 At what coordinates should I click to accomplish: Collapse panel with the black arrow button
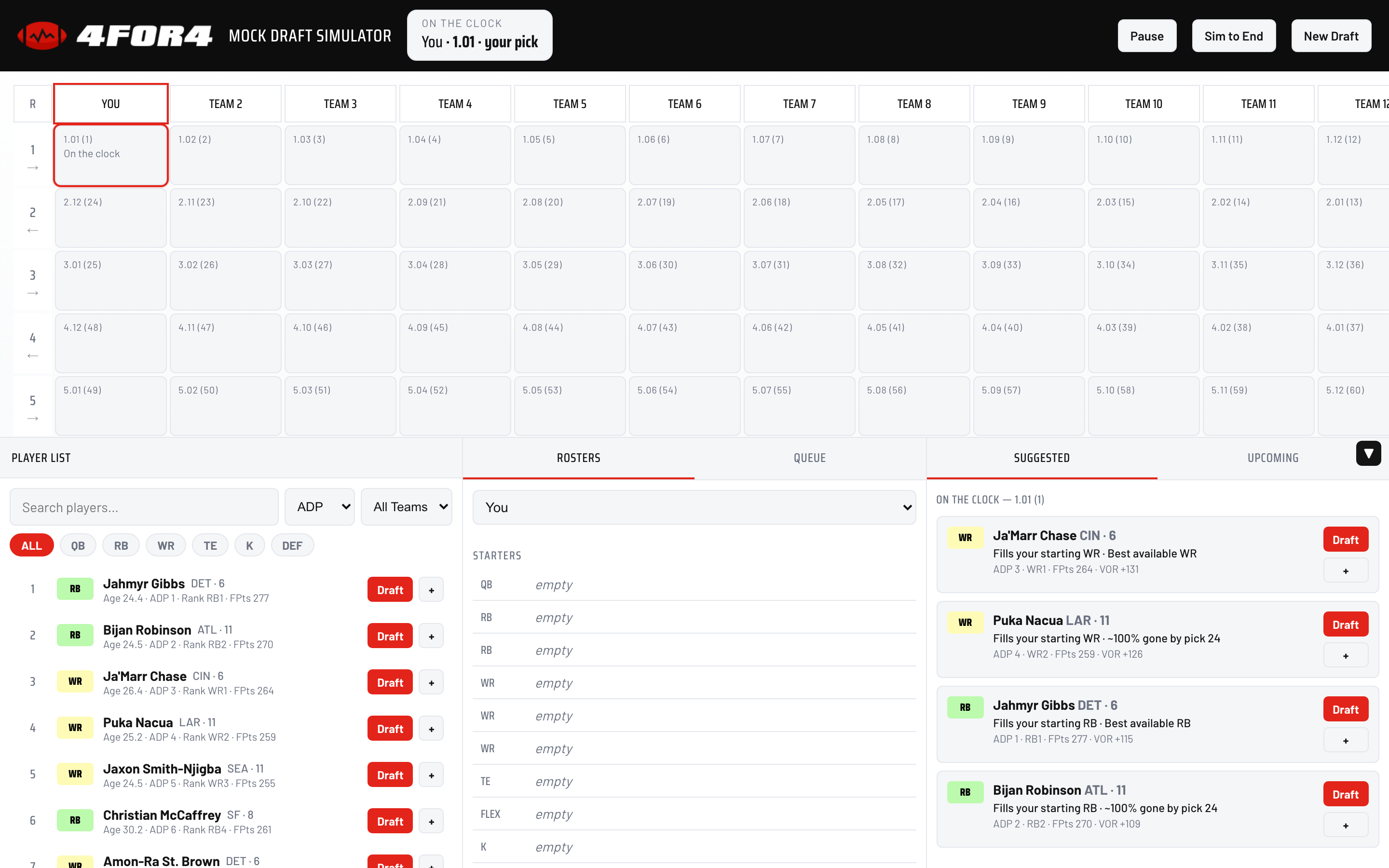point(1368,453)
